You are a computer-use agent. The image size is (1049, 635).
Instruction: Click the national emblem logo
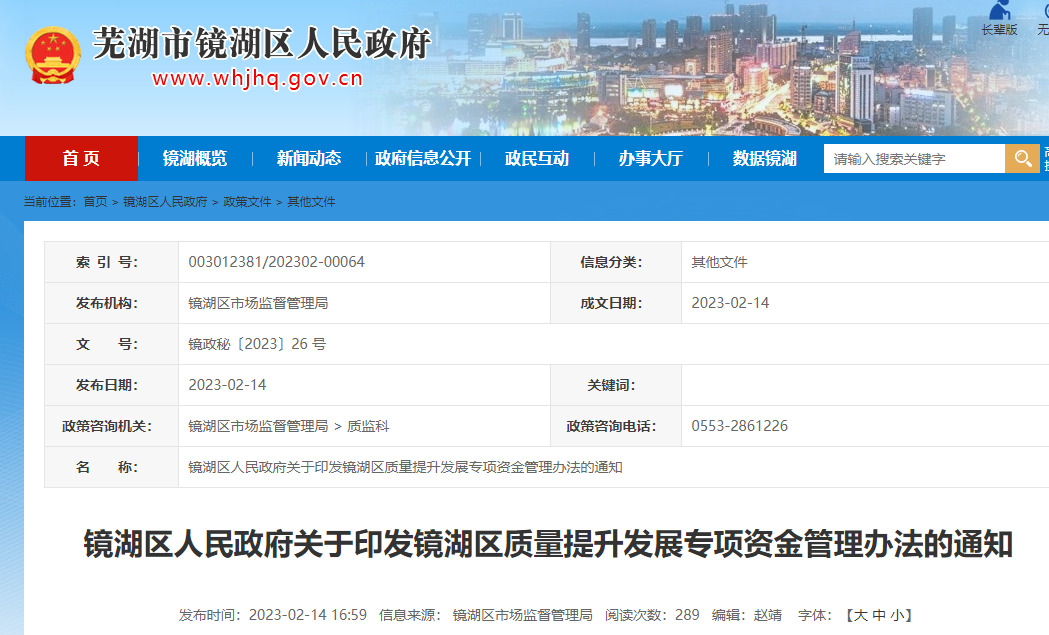pyautogui.click(x=52, y=55)
